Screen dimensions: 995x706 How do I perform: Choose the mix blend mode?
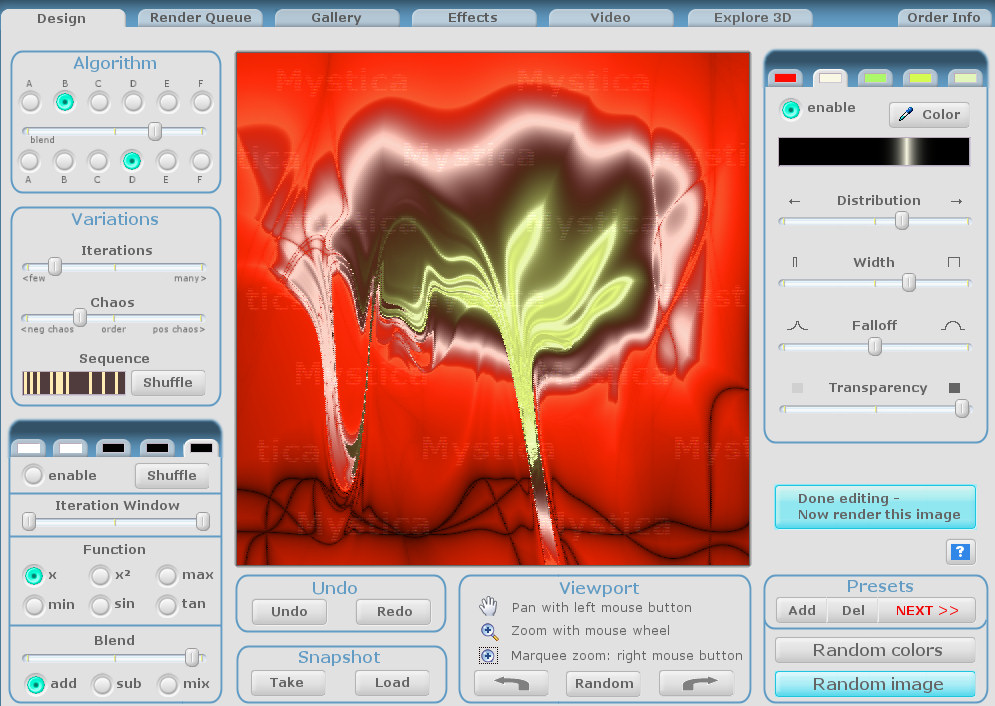pos(168,684)
